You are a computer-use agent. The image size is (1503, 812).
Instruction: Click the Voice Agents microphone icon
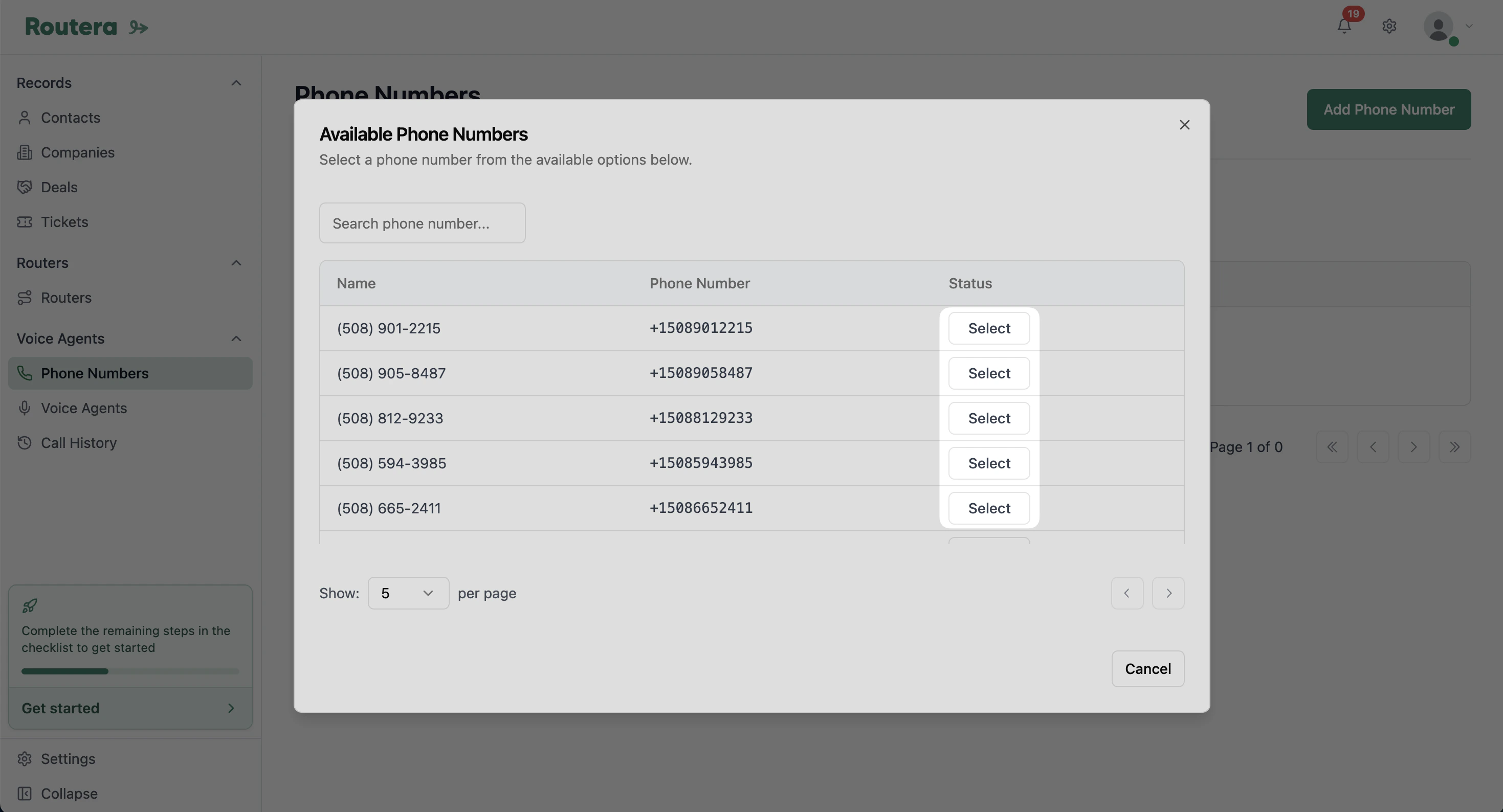25,409
